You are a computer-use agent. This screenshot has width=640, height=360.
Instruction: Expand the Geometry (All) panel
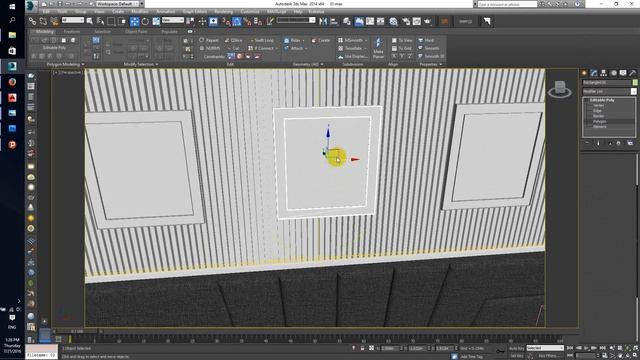[308, 64]
